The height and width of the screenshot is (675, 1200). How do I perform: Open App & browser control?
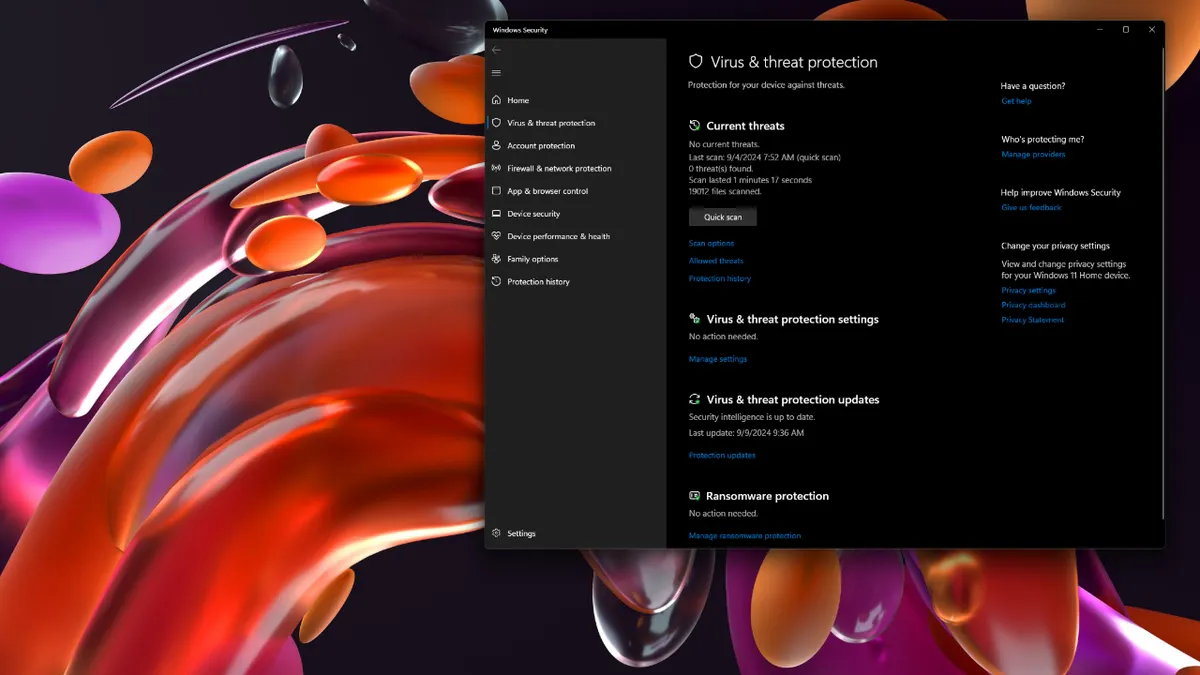tap(548, 191)
